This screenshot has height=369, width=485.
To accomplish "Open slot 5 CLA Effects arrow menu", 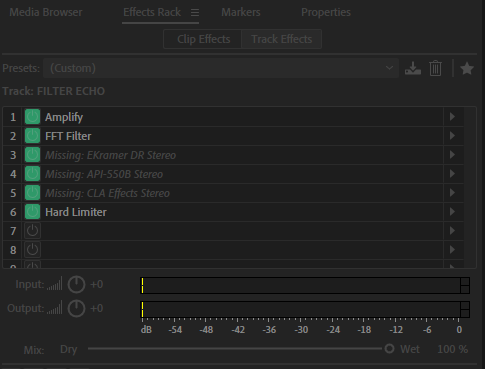I will (452, 193).
